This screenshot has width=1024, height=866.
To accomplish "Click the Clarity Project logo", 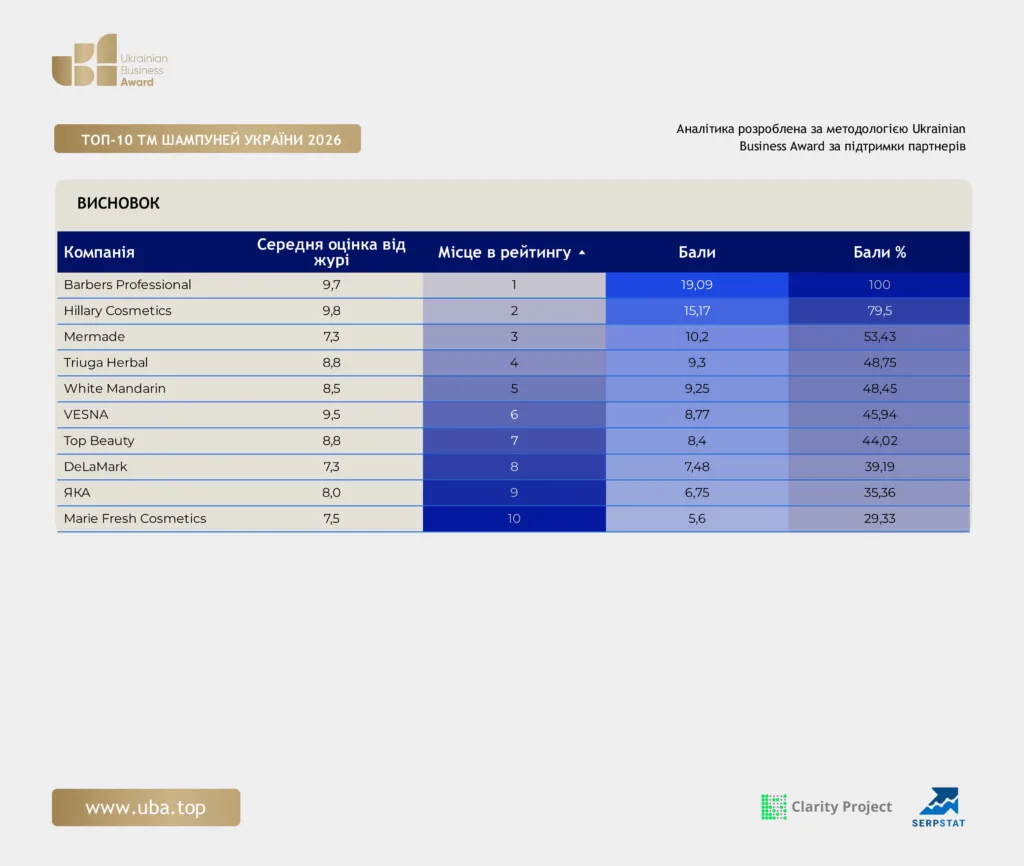I will pos(826,807).
